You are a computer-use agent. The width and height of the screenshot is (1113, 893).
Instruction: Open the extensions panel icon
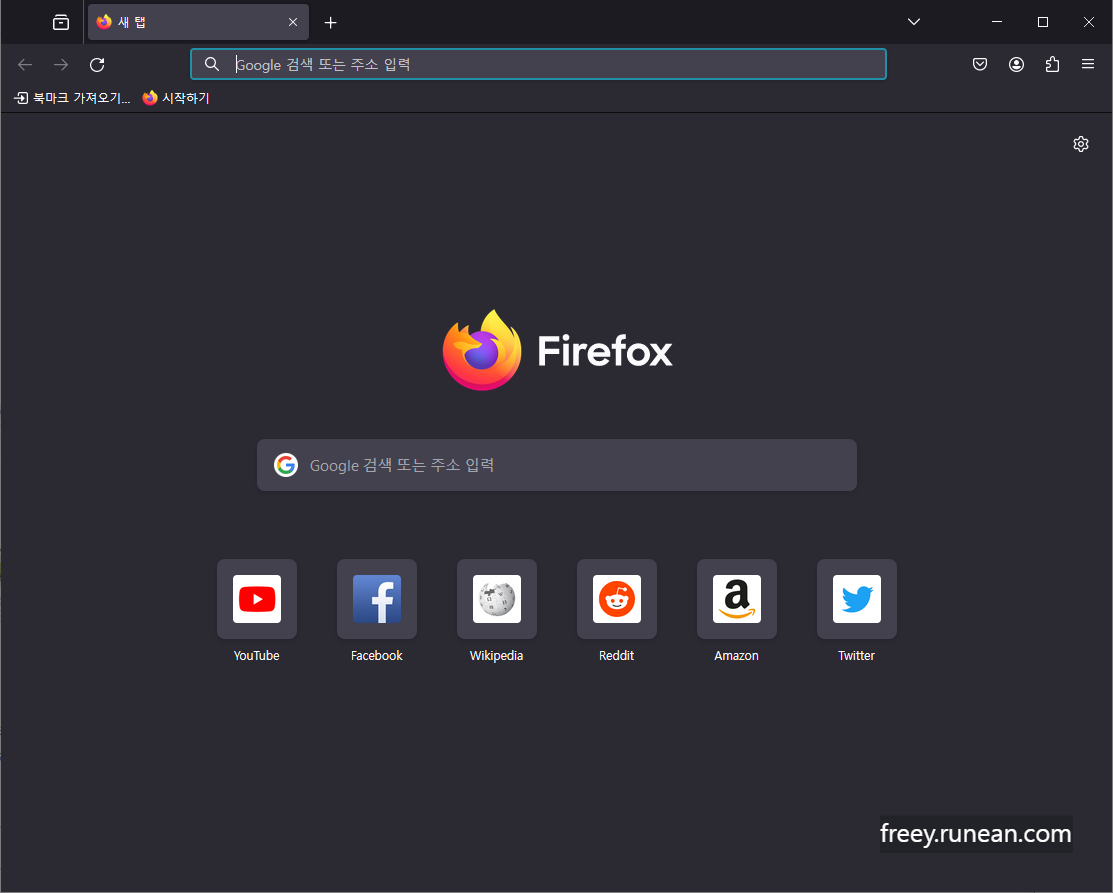pos(1052,64)
